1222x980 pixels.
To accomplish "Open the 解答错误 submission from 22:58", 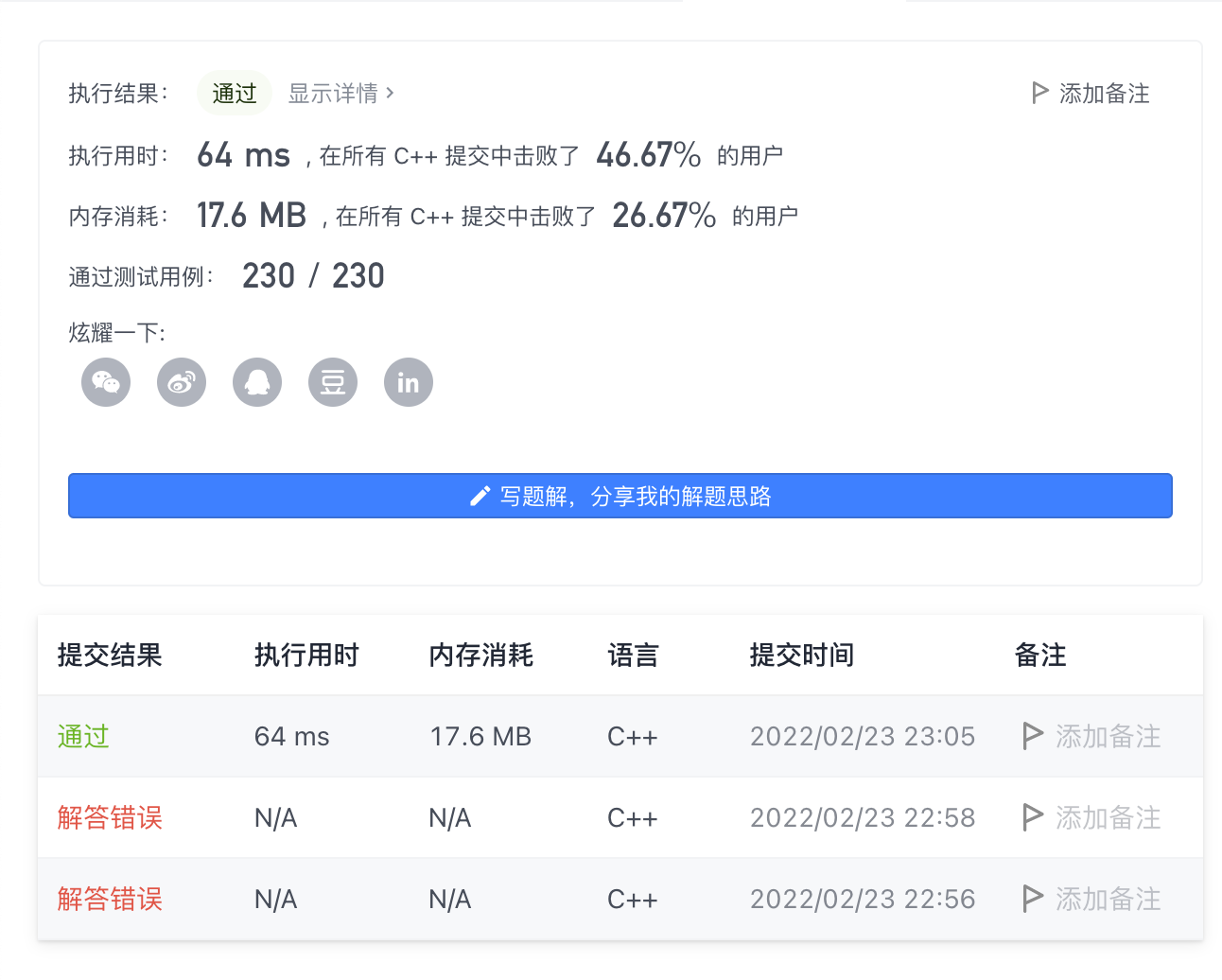I will tap(110, 817).
